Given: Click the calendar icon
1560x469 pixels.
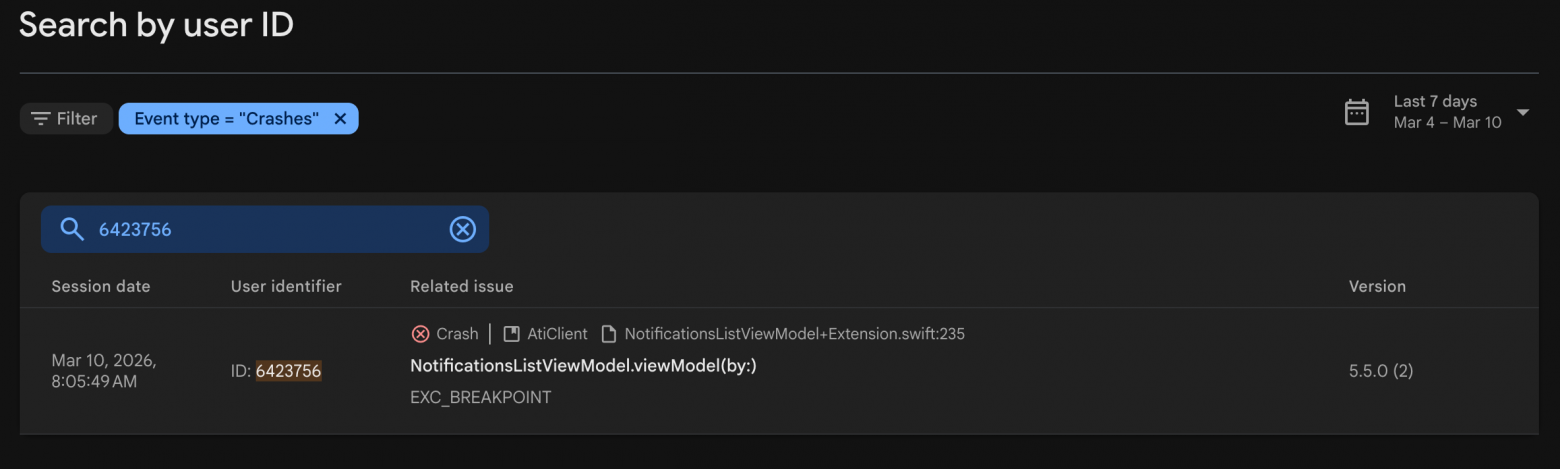Looking at the screenshot, I should 1356,112.
